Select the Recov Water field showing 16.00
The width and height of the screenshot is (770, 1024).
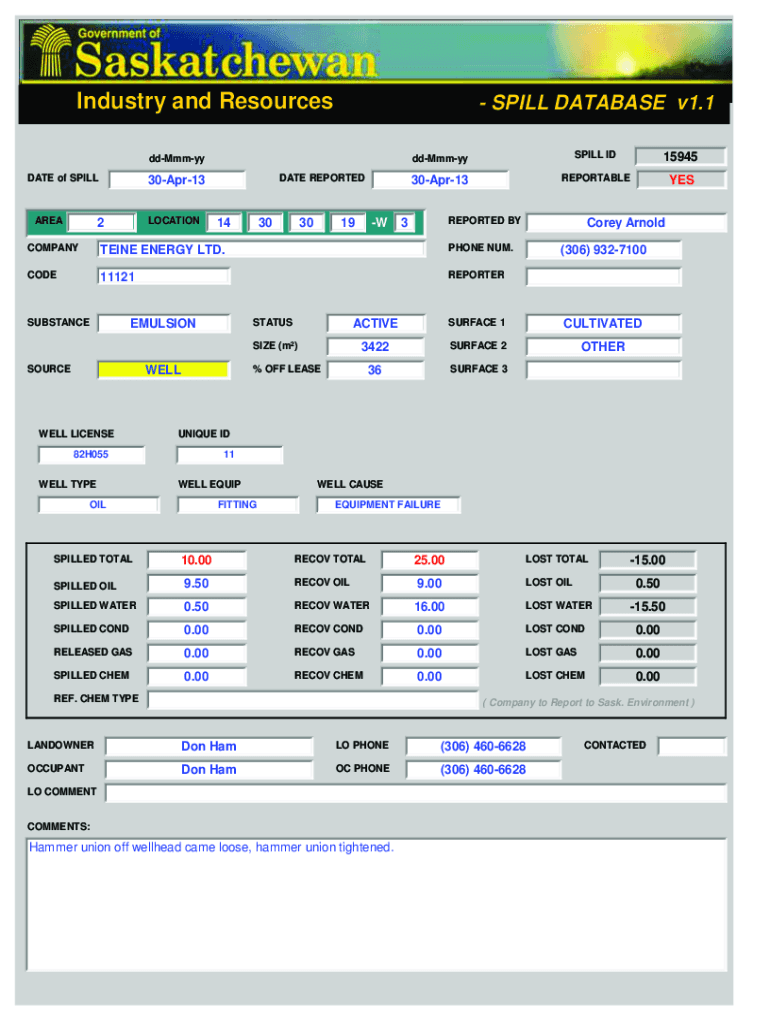coord(429,607)
